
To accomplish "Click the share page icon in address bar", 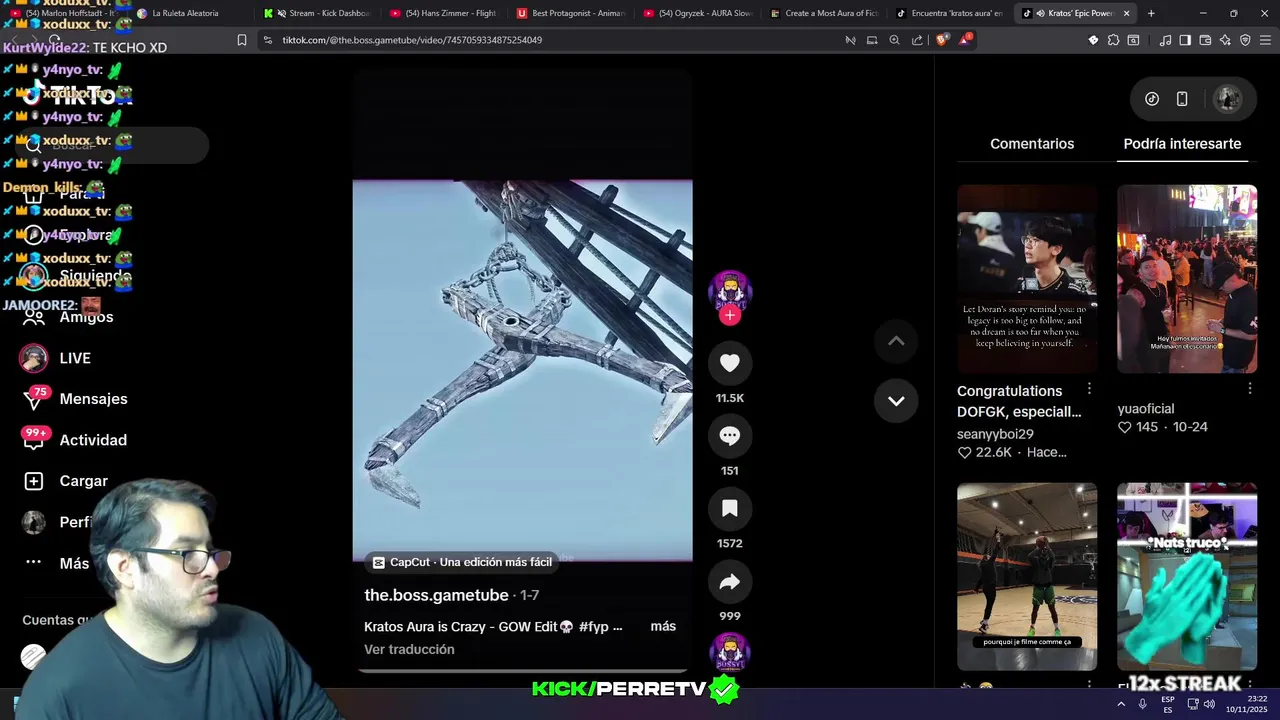I will click(x=917, y=40).
